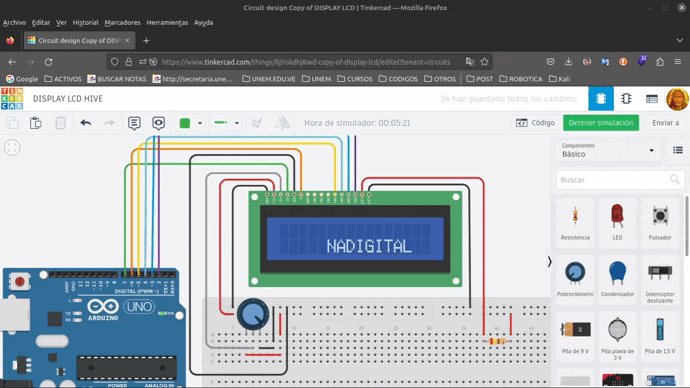Collapse the components panel chevron
Image resolution: width=690 pixels, height=388 pixels.
tap(549, 262)
